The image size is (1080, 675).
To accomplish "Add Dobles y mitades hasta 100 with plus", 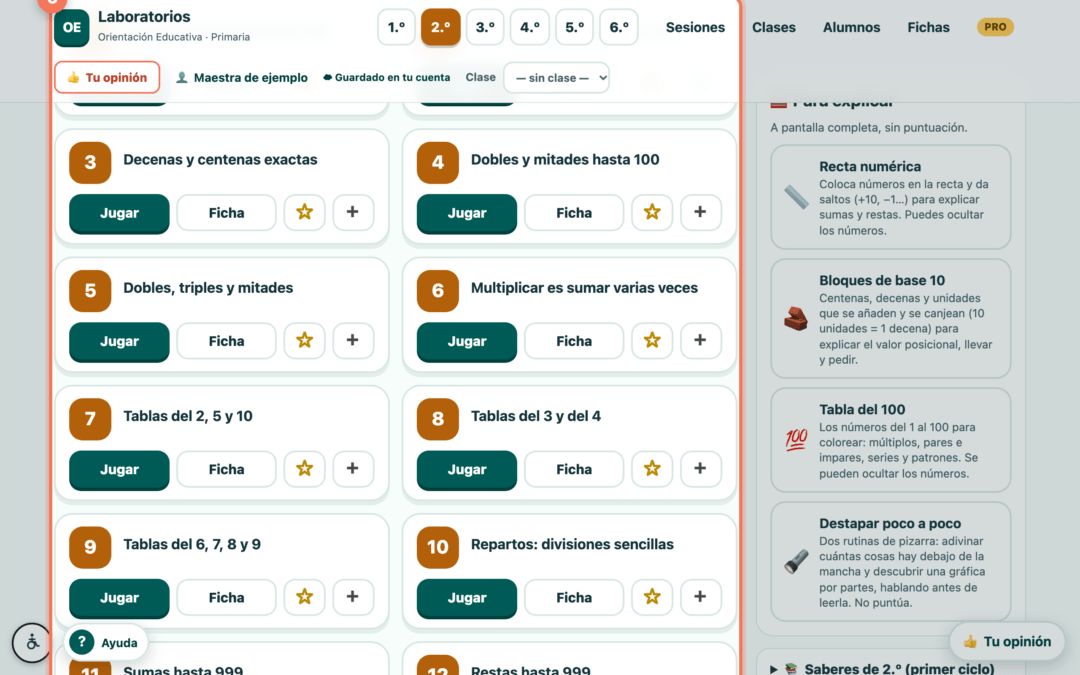I will point(700,212).
